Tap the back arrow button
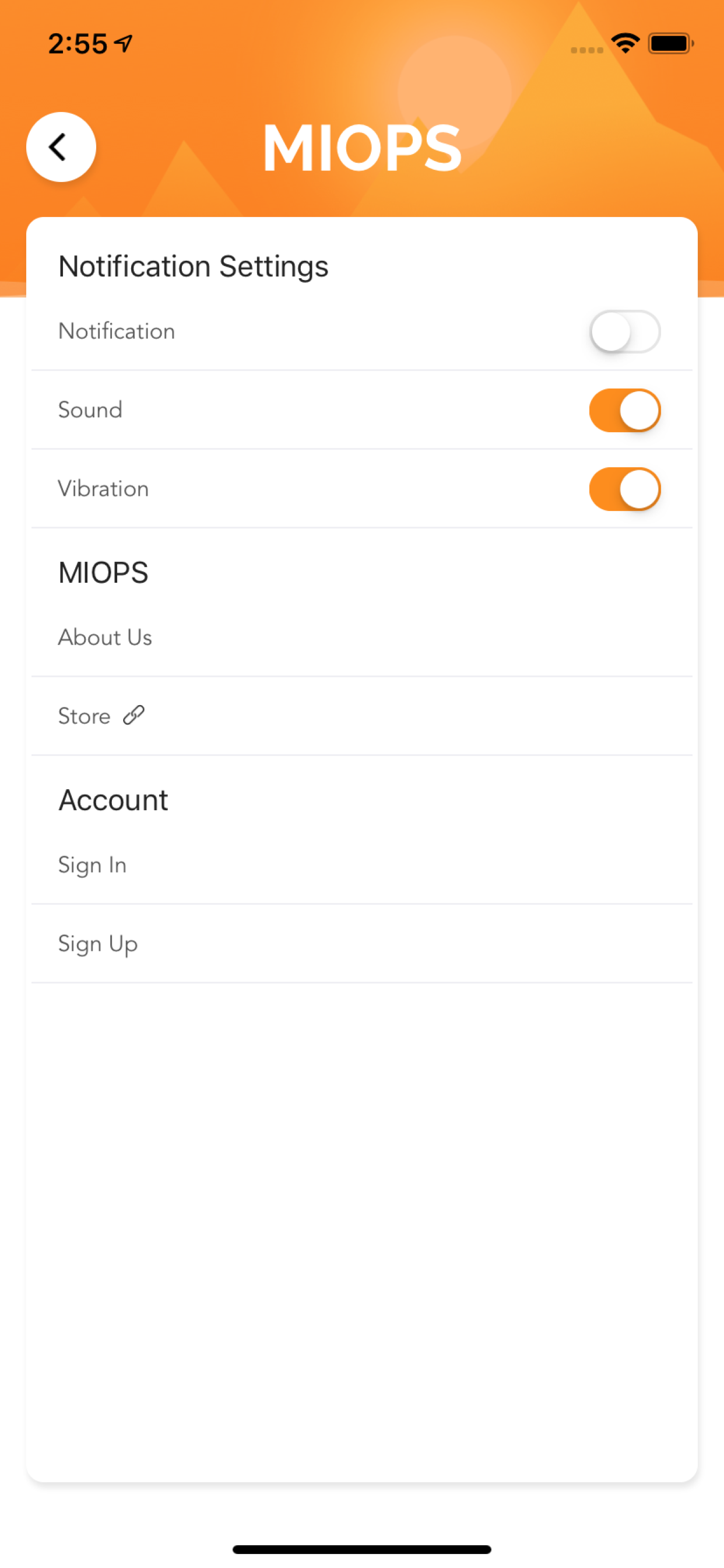The height and width of the screenshot is (1568, 724). 61,146
